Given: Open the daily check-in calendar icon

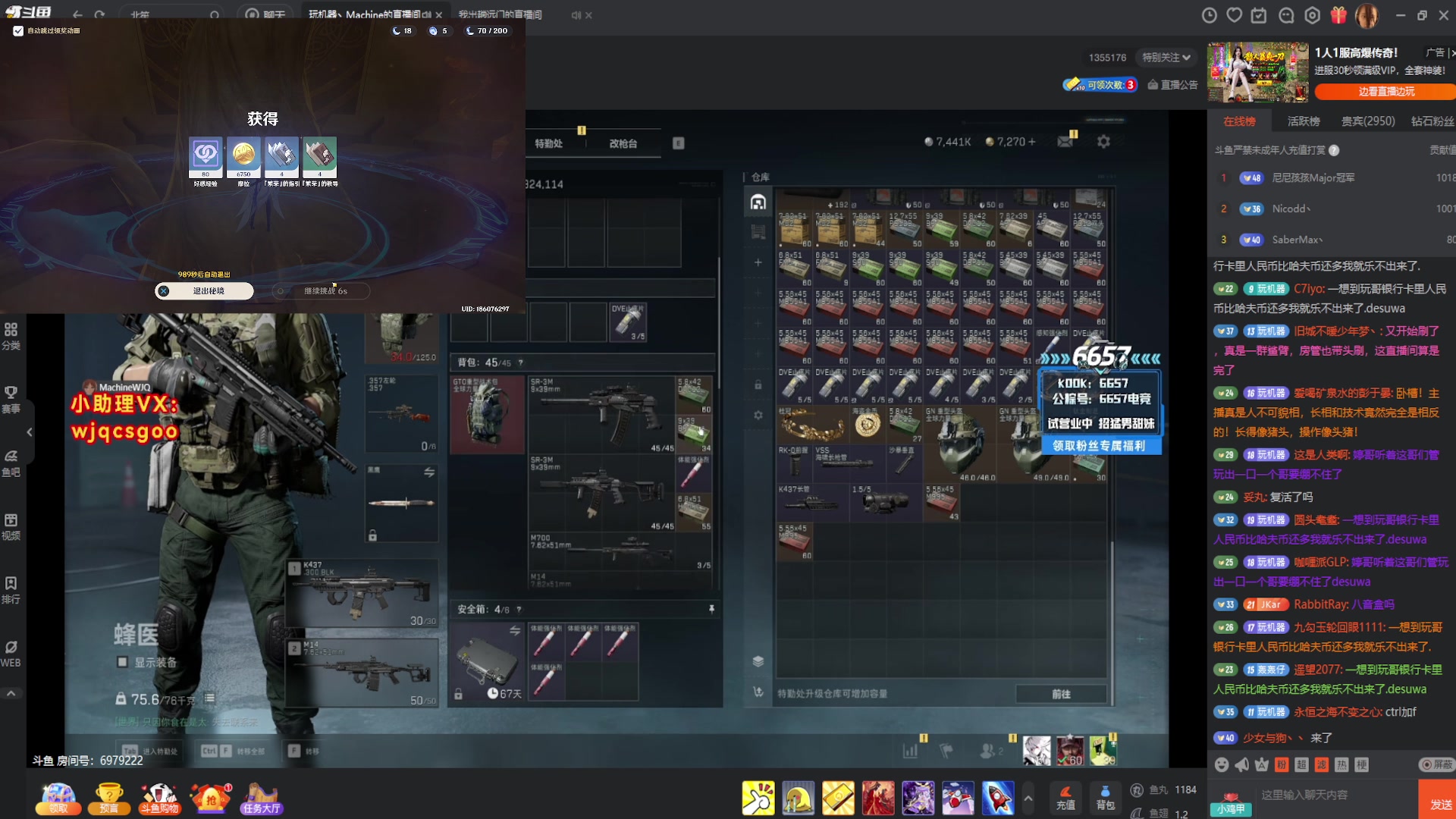Looking at the screenshot, I should [x=1259, y=15].
